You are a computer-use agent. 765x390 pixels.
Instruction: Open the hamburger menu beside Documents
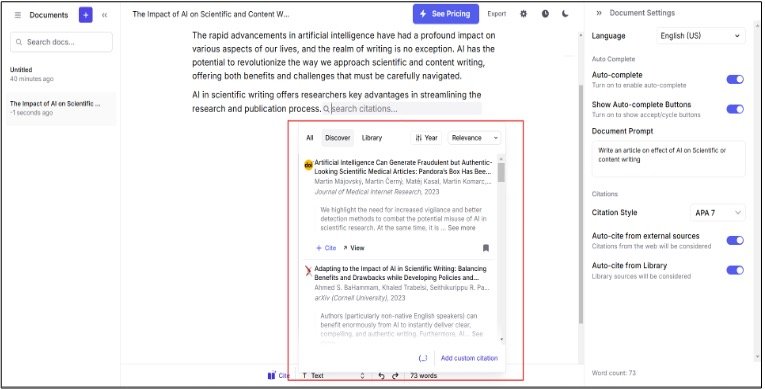click(x=18, y=15)
